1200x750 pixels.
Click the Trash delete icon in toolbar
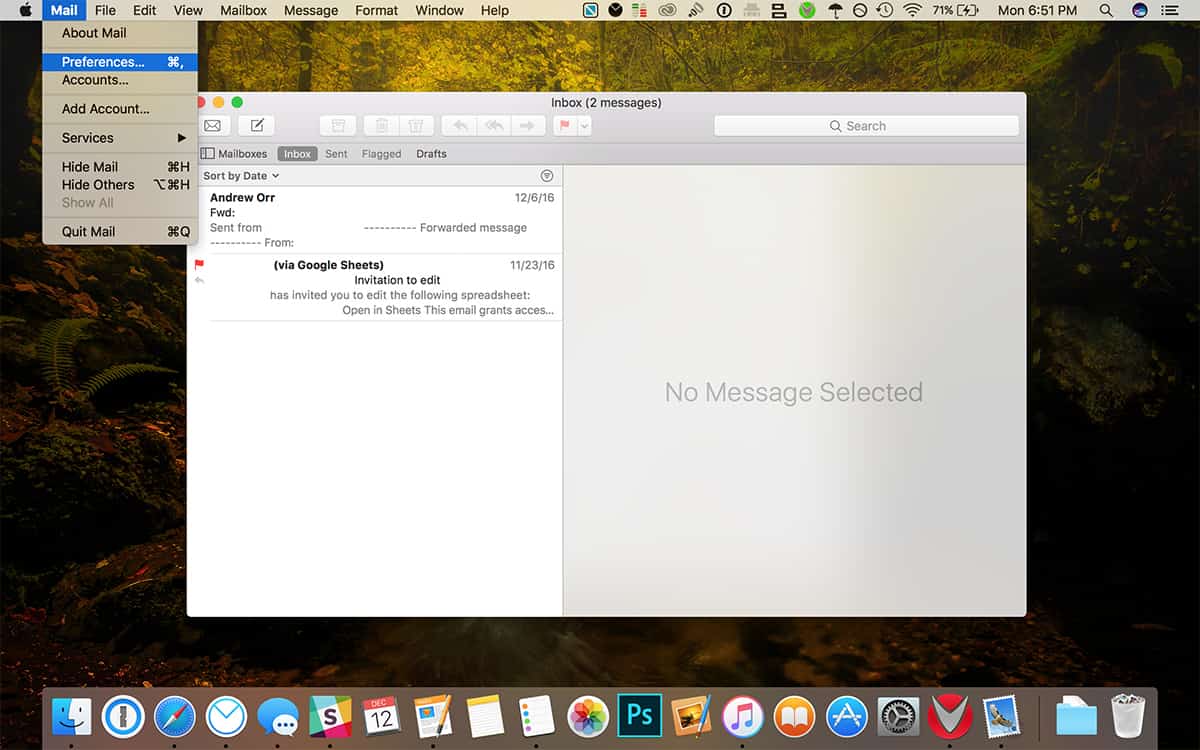pos(381,126)
